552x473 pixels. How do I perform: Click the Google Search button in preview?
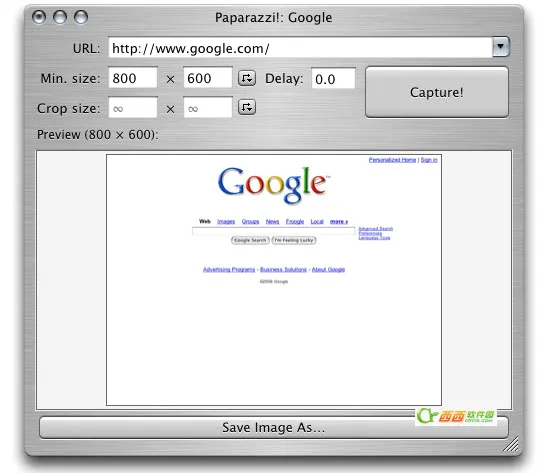[x=250, y=240]
